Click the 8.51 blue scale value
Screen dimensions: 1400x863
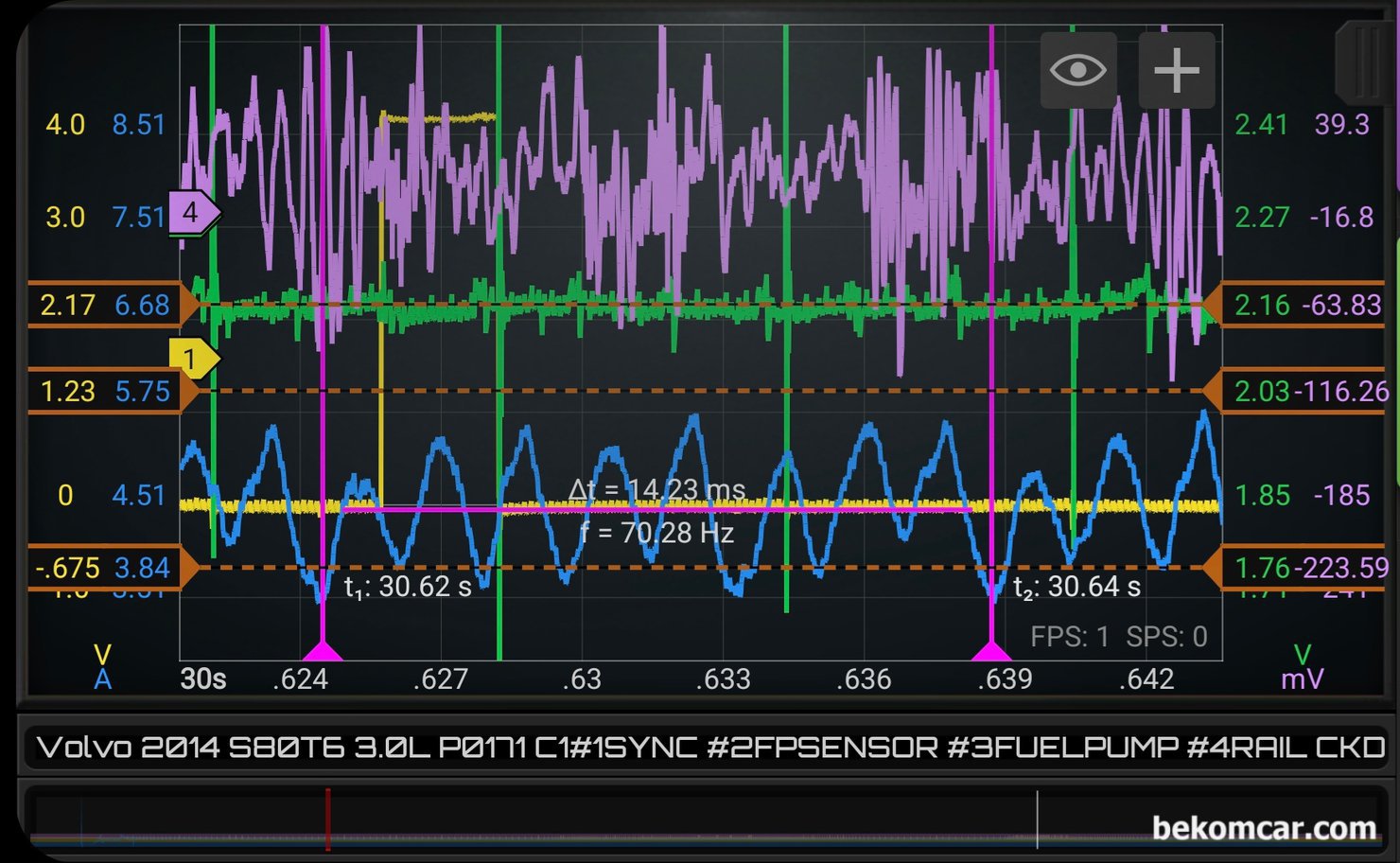(139, 125)
